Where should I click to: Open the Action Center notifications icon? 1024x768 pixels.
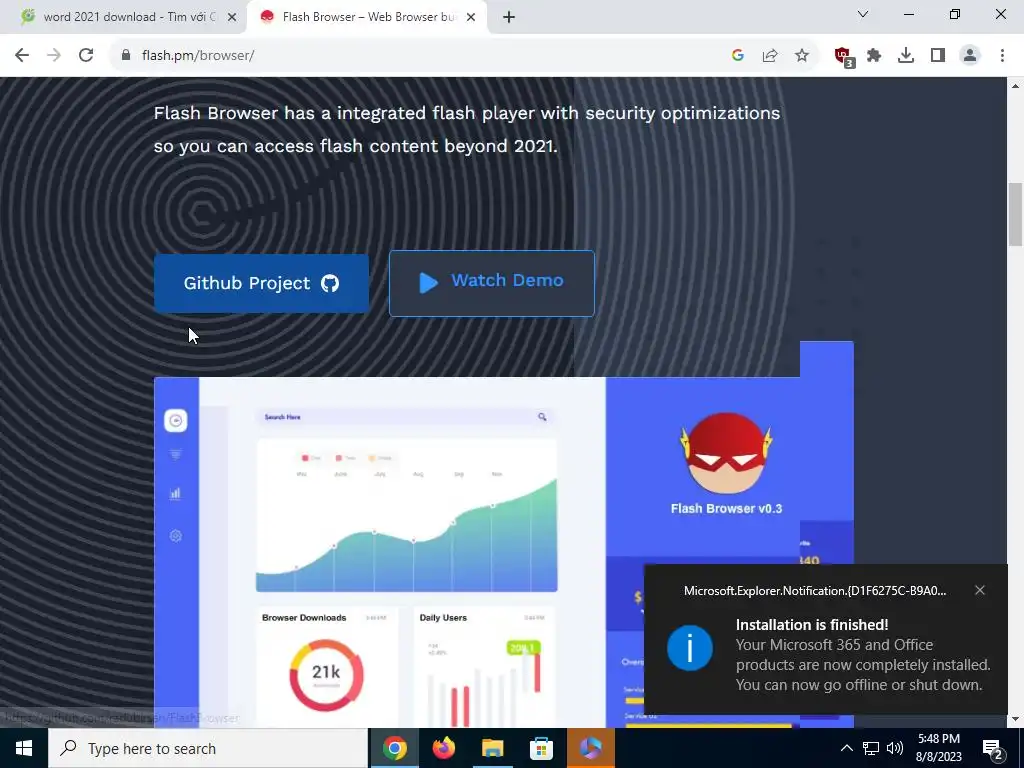click(x=993, y=748)
